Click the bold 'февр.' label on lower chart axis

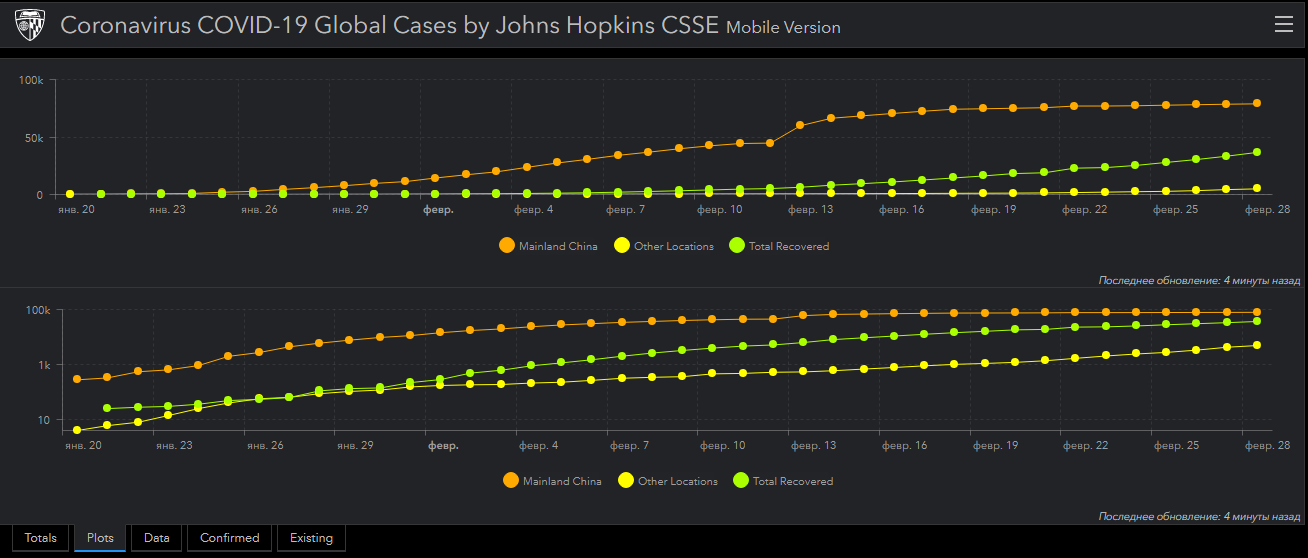[x=443, y=446]
